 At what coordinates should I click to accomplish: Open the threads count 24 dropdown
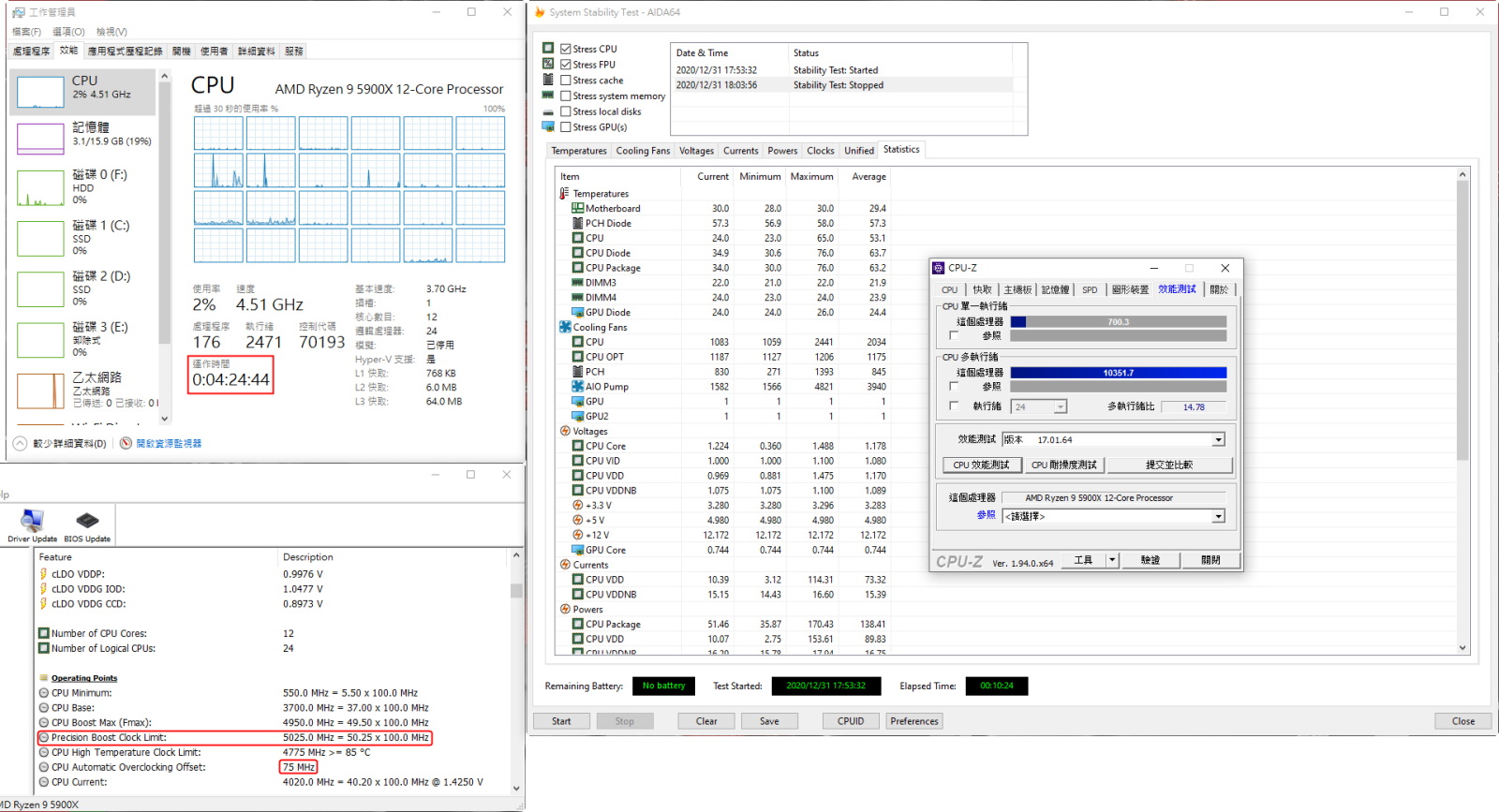tap(1060, 406)
